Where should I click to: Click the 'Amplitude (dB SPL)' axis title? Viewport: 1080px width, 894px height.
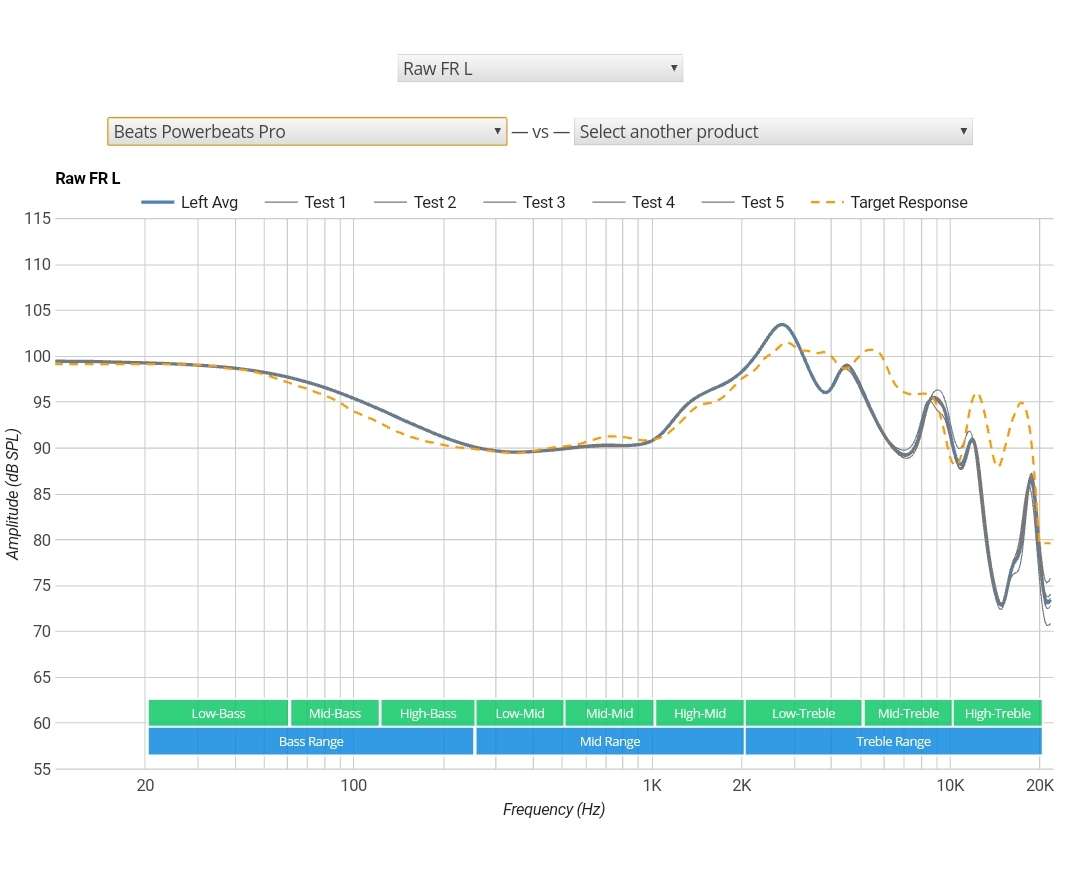(12, 494)
